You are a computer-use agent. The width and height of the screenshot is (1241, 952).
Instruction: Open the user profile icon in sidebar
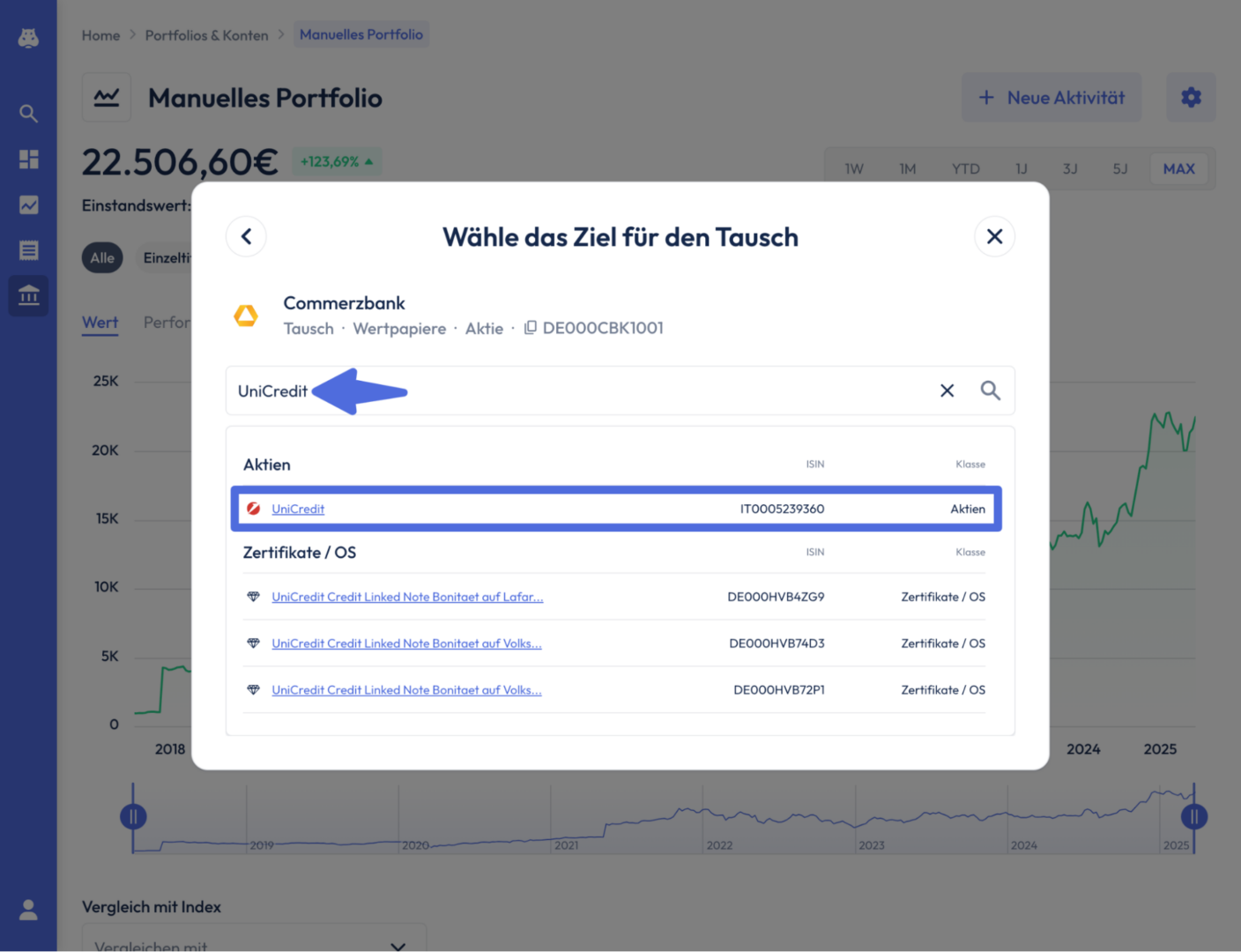[x=28, y=910]
